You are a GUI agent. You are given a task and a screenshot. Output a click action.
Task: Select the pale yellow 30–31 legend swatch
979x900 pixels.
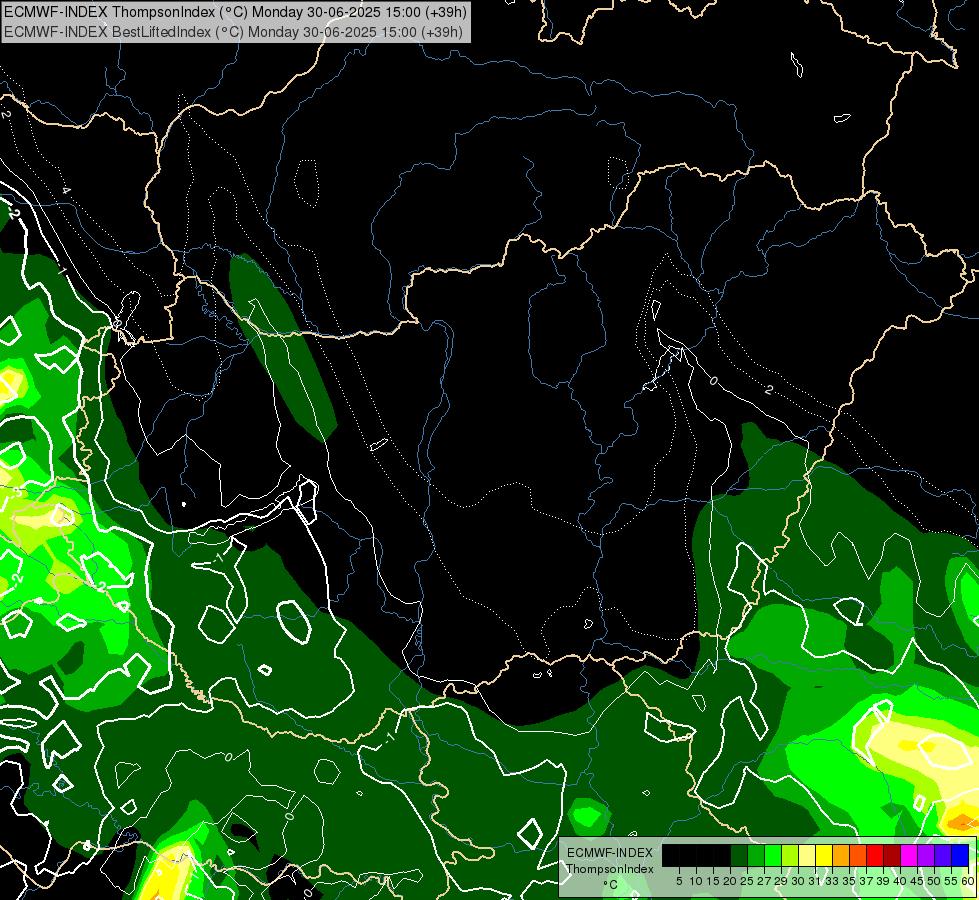tap(807, 855)
